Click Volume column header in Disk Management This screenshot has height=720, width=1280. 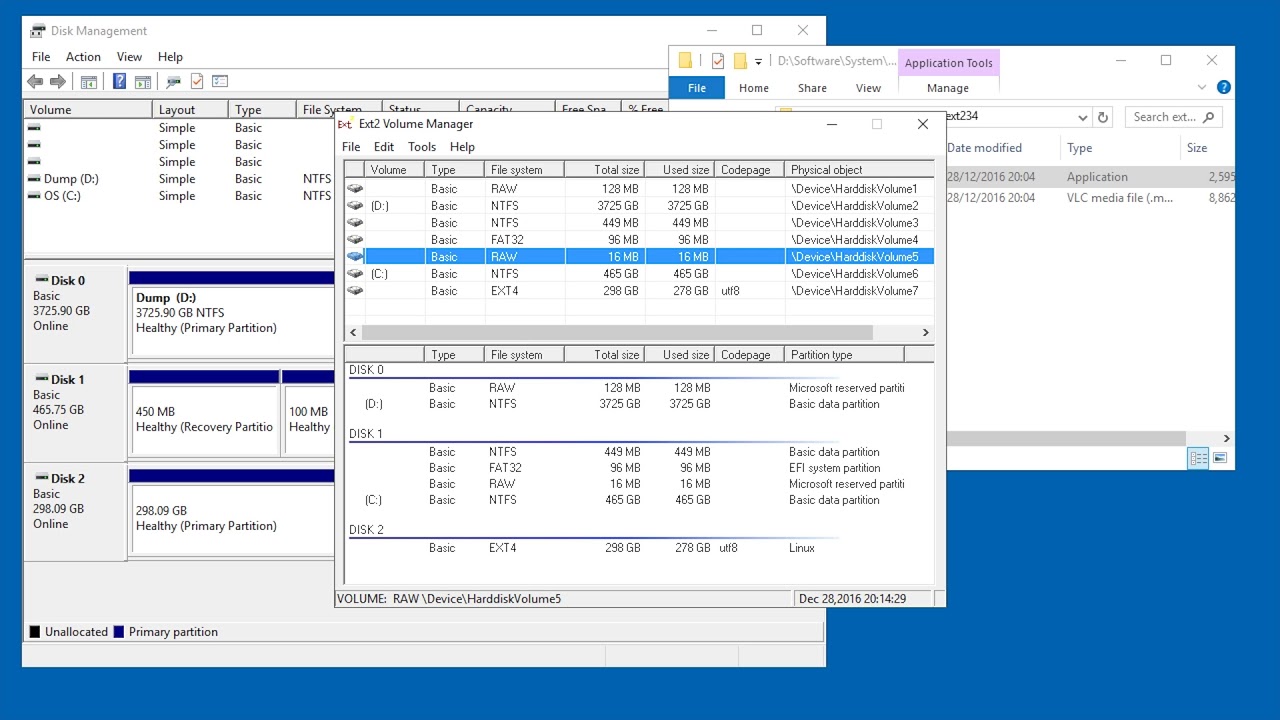point(88,110)
